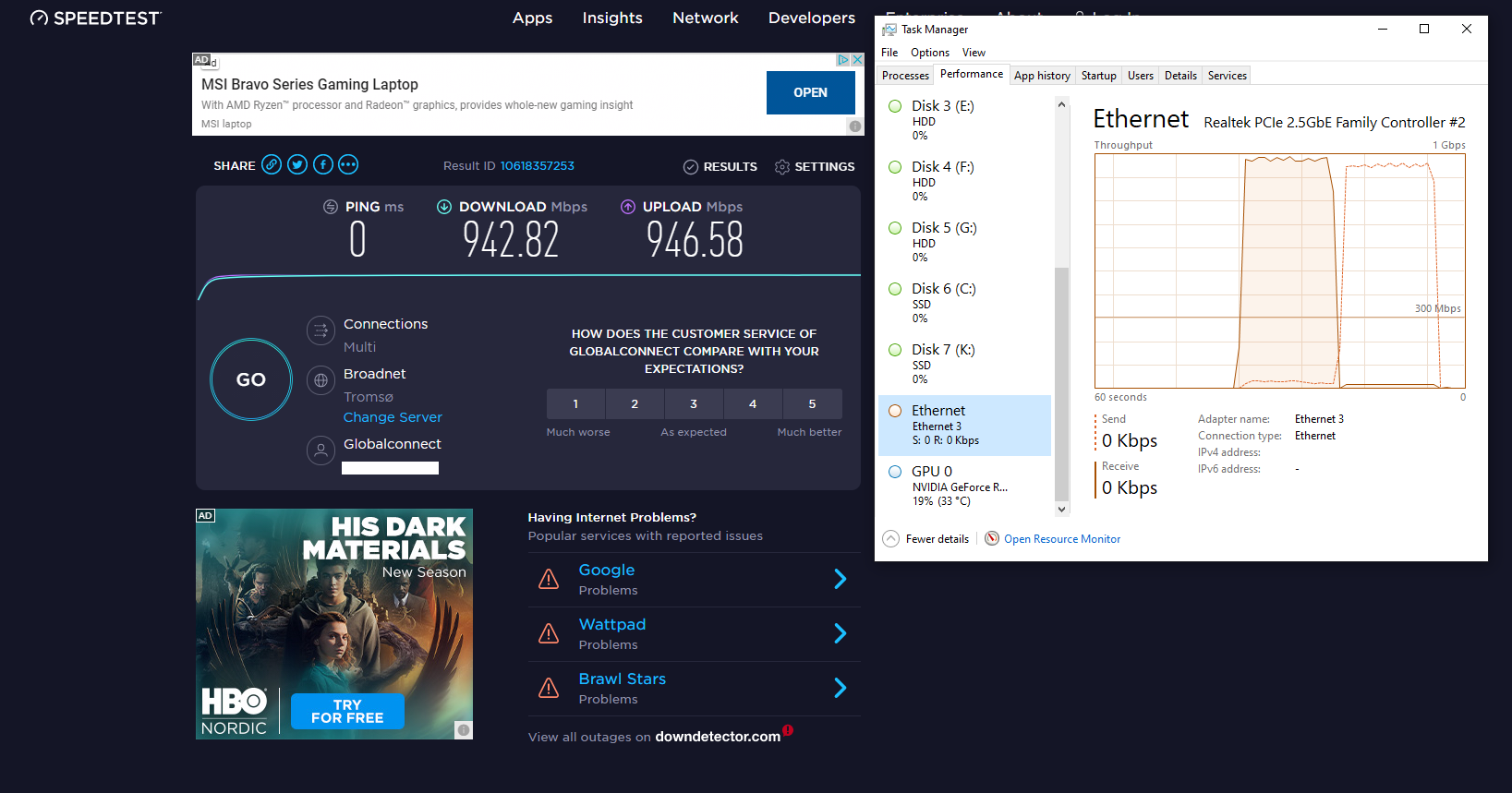Viewport: 1512px width, 793px height.
Task: Expand Wattpad problems chevron
Action: pyautogui.click(x=841, y=633)
